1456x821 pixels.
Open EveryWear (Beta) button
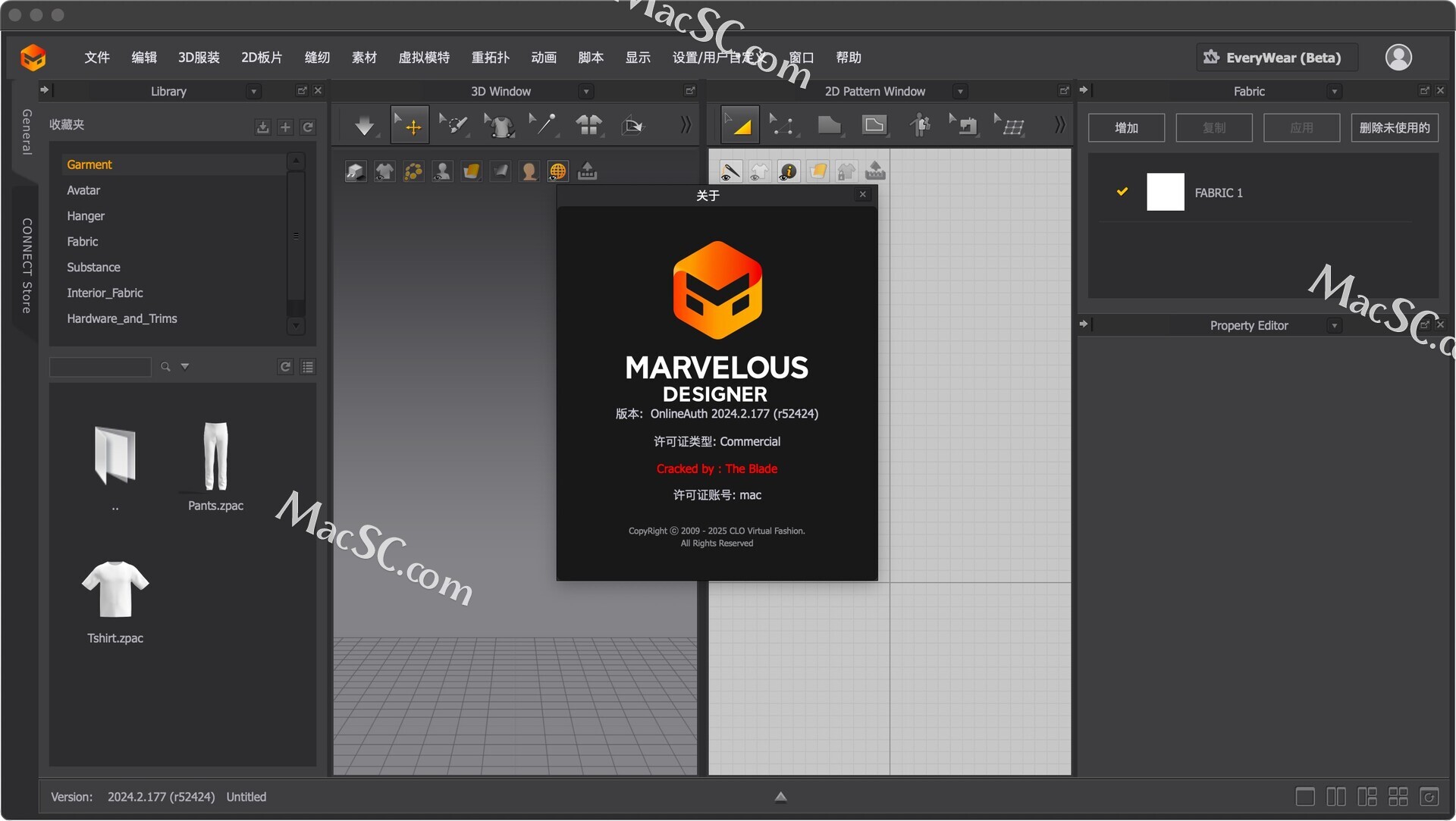pyautogui.click(x=1277, y=58)
